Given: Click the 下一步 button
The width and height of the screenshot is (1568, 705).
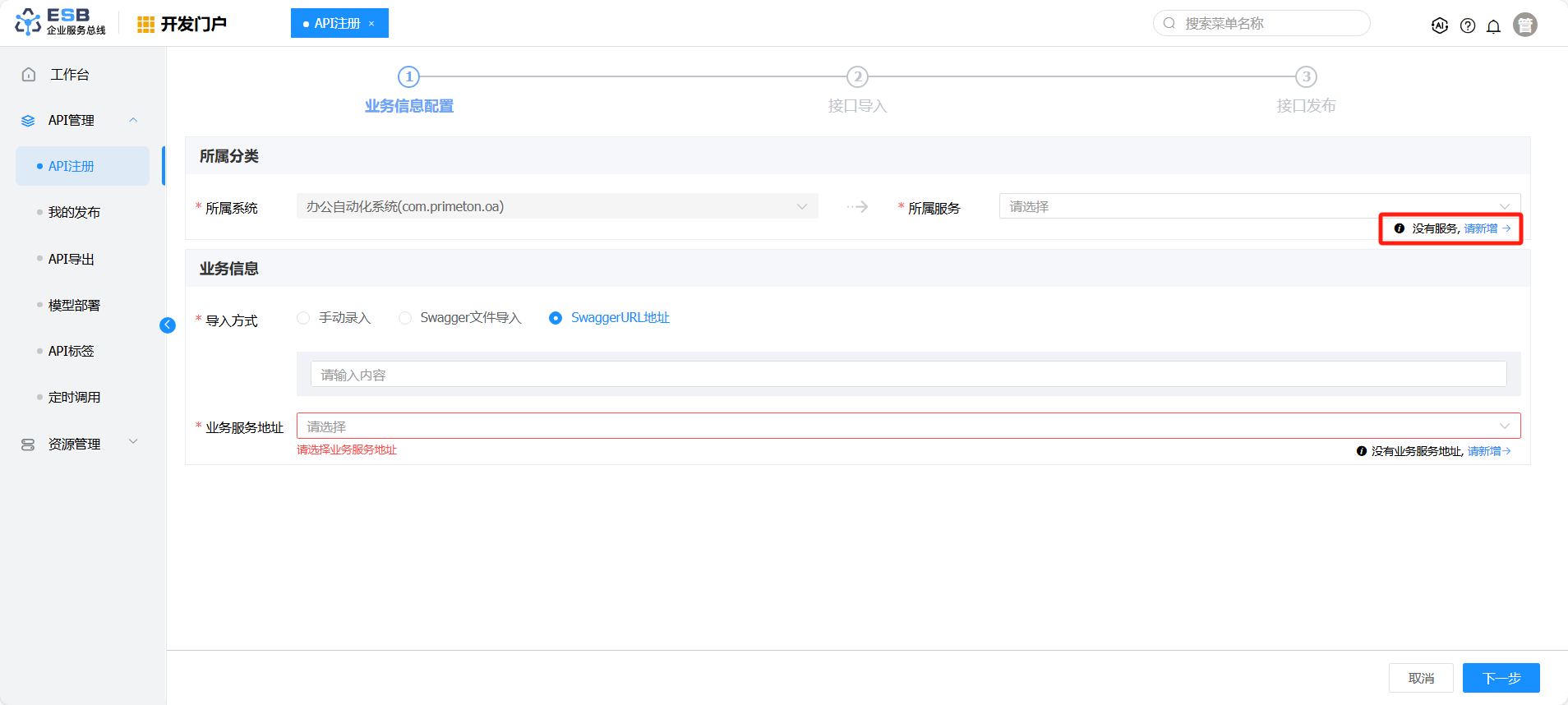Looking at the screenshot, I should pyautogui.click(x=1501, y=678).
